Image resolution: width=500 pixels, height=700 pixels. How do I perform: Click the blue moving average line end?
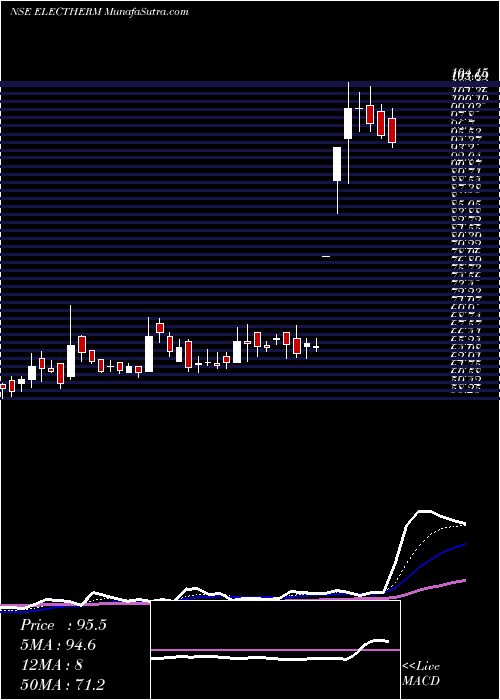[x=464, y=544]
